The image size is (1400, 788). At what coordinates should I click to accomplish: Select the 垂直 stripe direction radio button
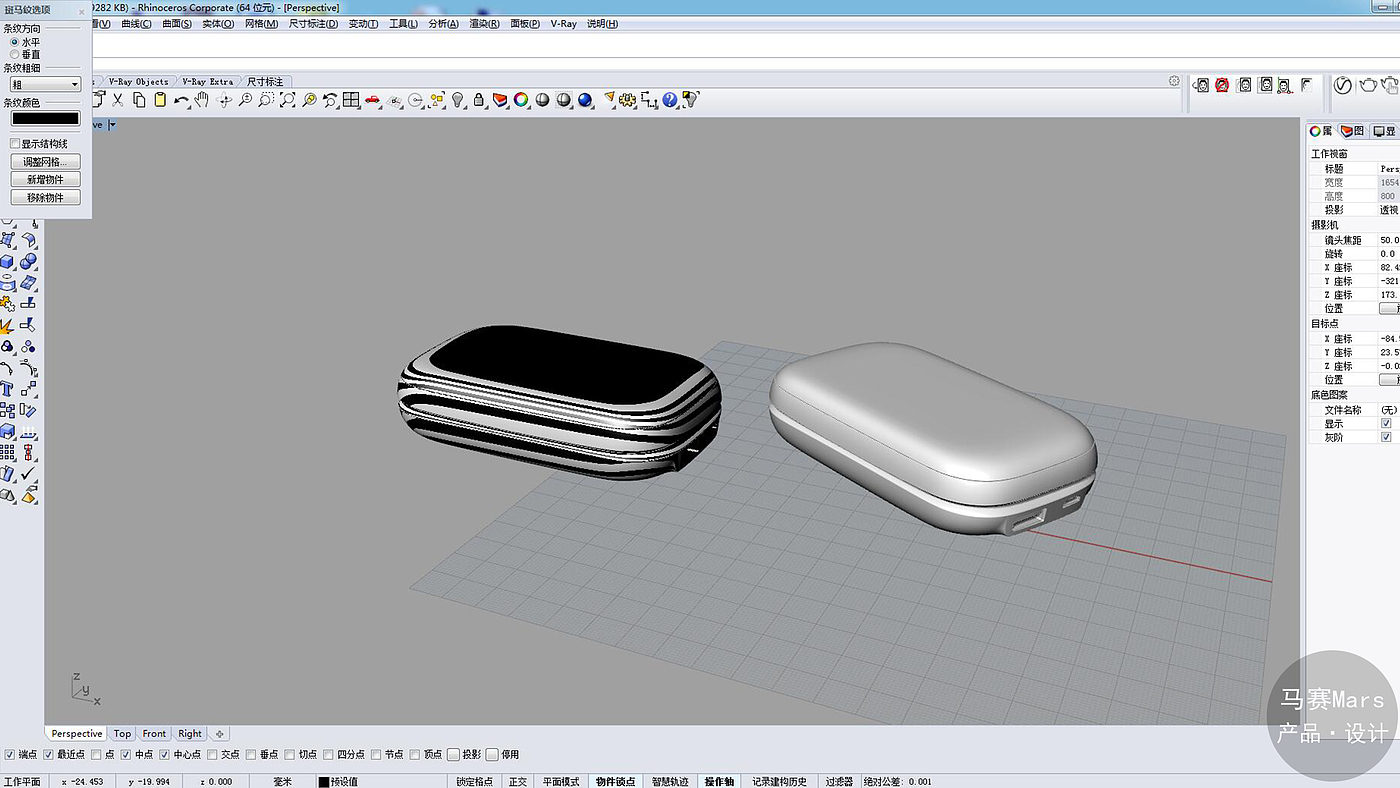click(15, 54)
